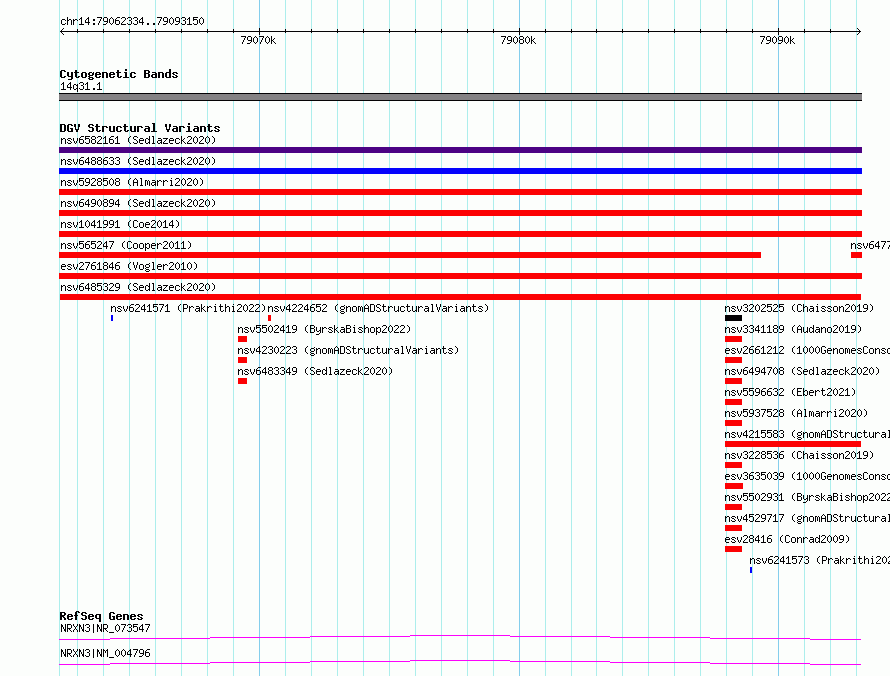Click the red nsv4230223 variant marker
The width and height of the screenshot is (890, 676).
pos(242,360)
